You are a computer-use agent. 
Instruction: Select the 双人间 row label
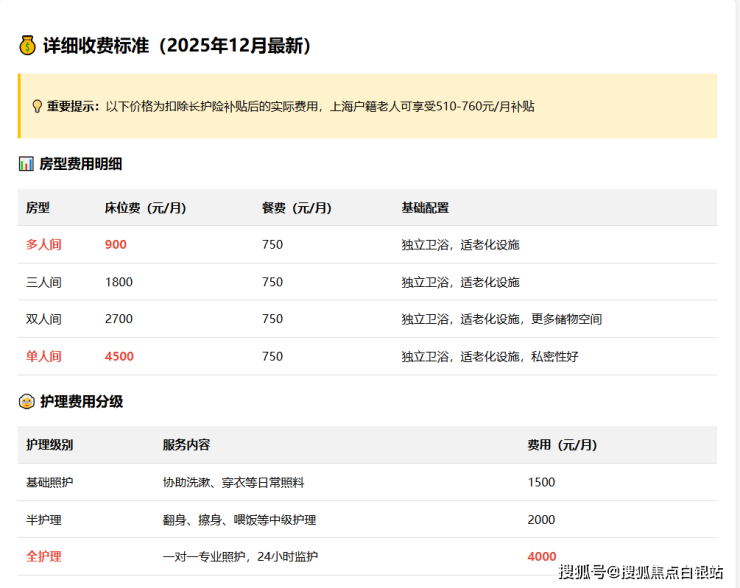click(x=44, y=319)
